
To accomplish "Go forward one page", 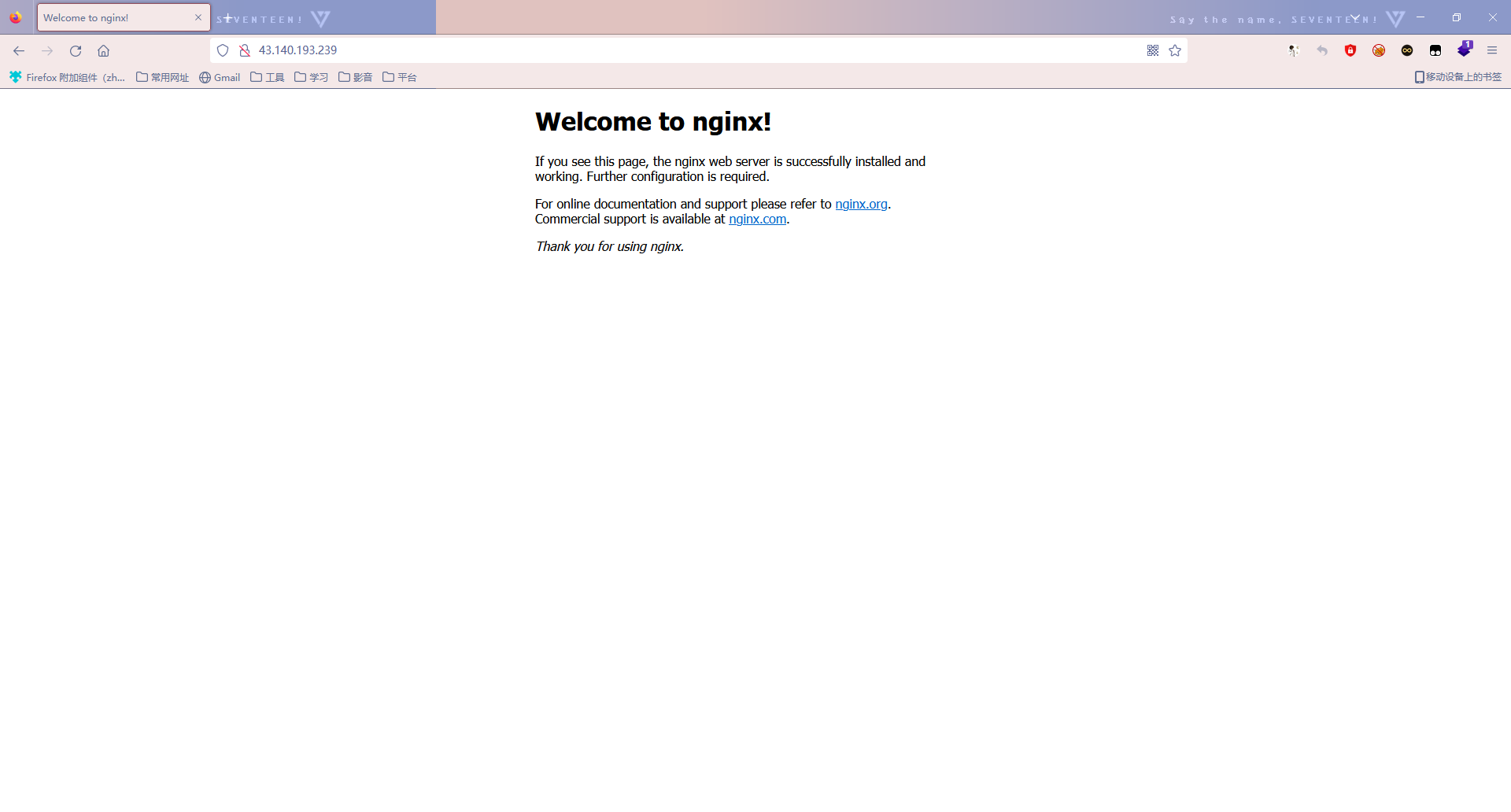I will tap(47, 50).
